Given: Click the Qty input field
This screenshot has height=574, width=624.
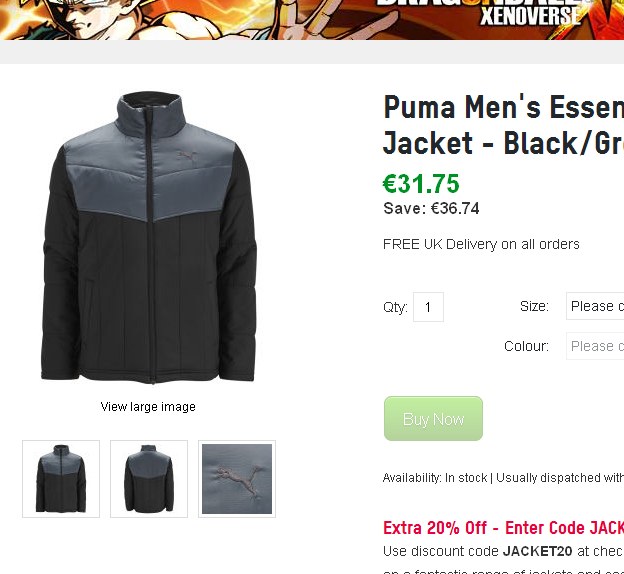Looking at the screenshot, I should pos(428,307).
